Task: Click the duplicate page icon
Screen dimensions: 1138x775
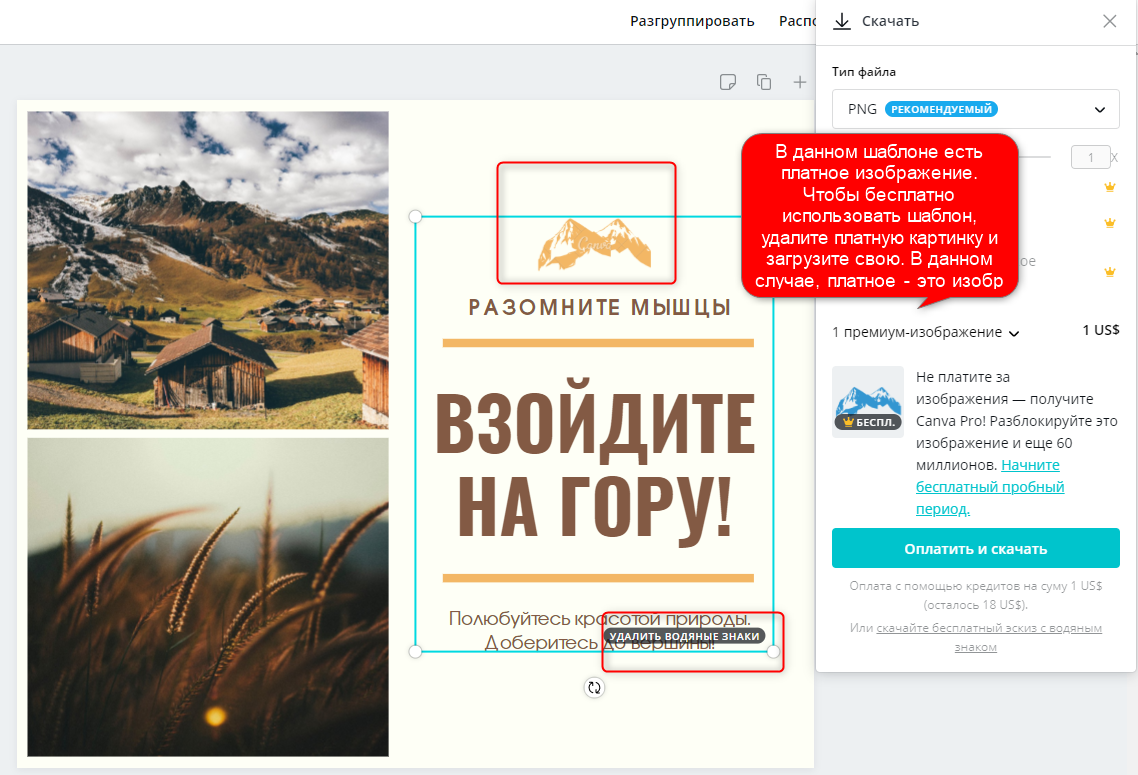Action: (764, 82)
